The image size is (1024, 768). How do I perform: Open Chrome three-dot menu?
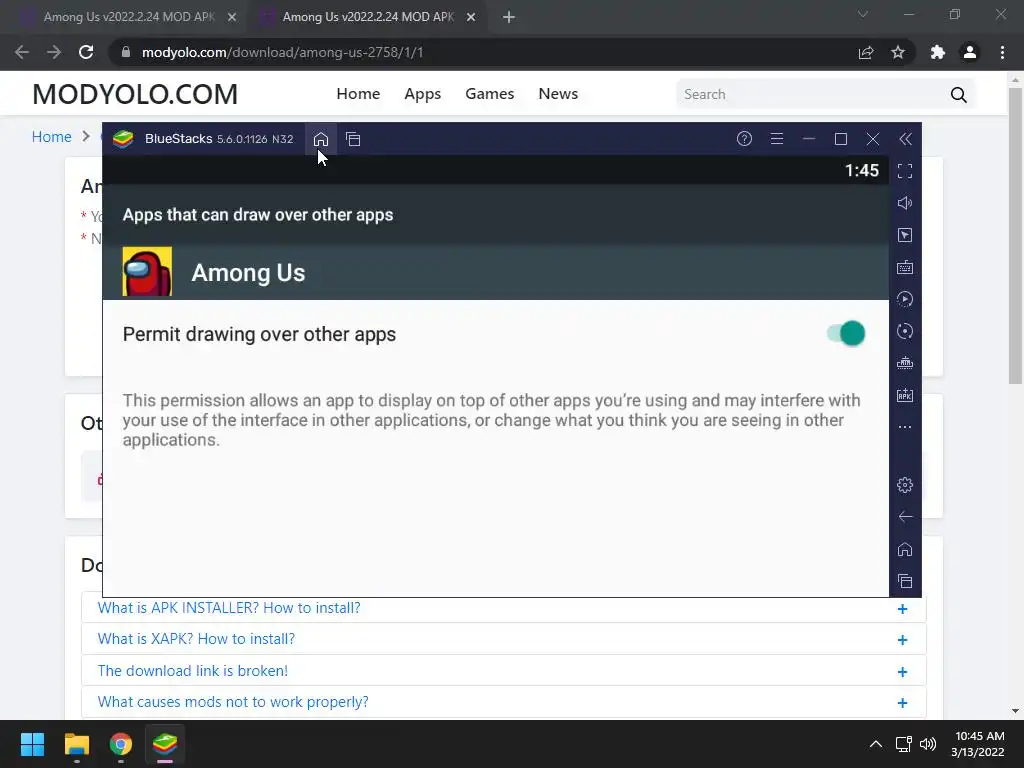1002,52
